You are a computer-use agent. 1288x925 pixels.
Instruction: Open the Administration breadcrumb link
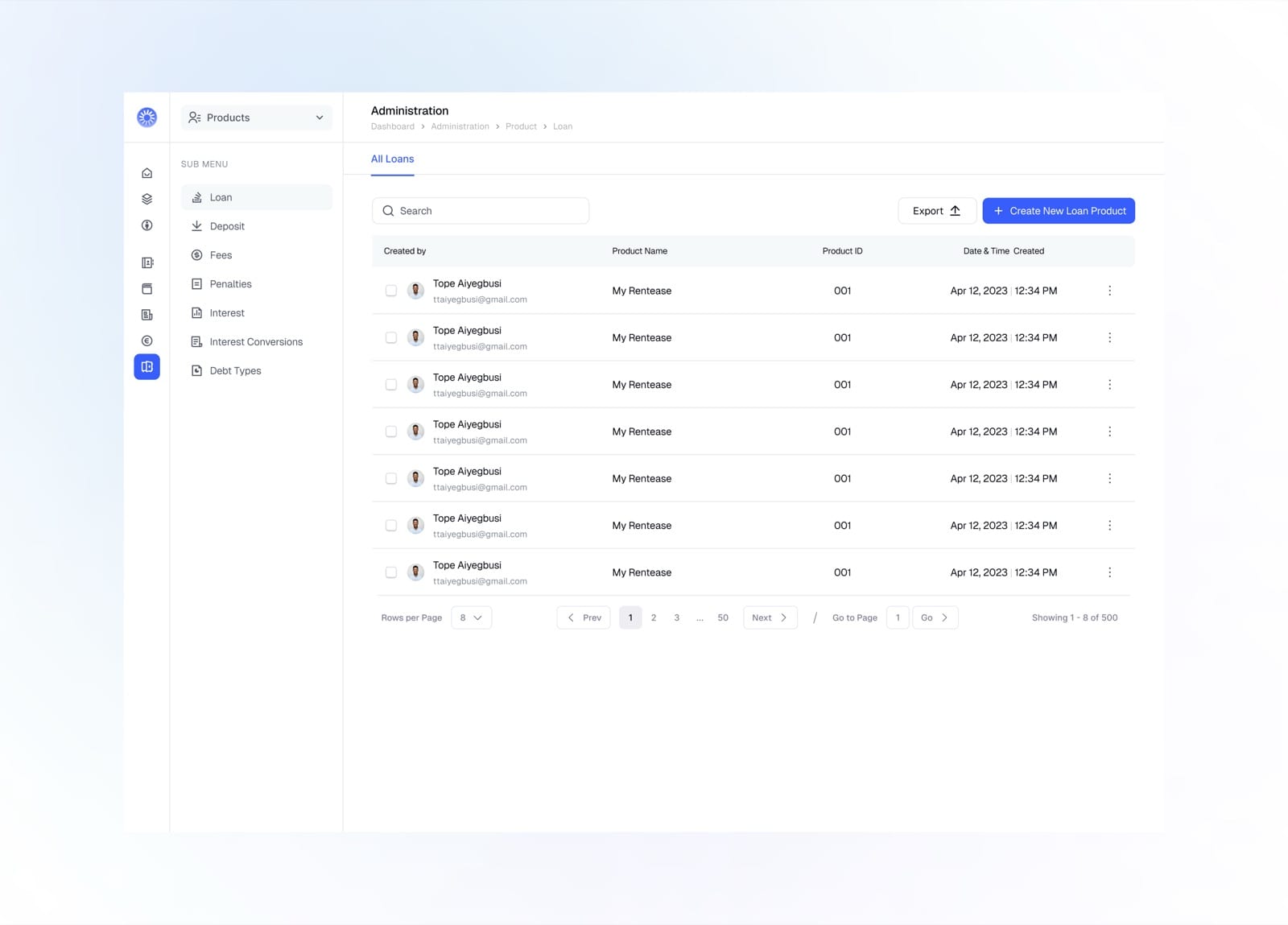pyautogui.click(x=460, y=126)
